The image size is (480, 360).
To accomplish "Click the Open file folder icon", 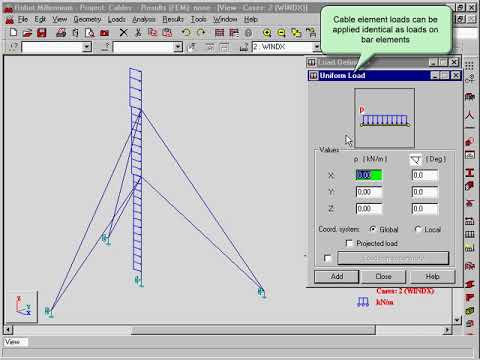I will click(27, 32).
